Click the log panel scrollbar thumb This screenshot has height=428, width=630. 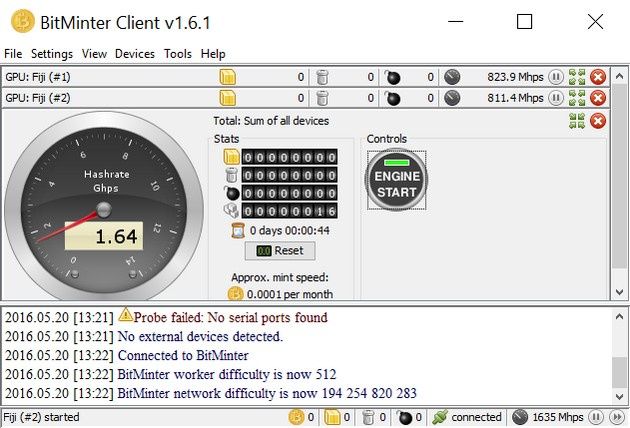click(x=619, y=373)
